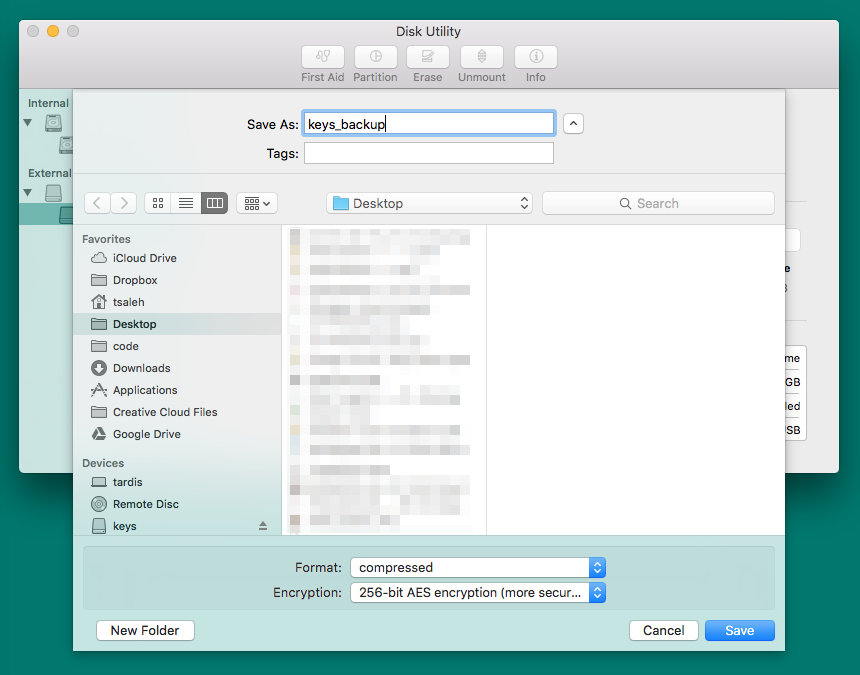Click the Save As filename field
The width and height of the screenshot is (860, 675).
click(x=429, y=124)
